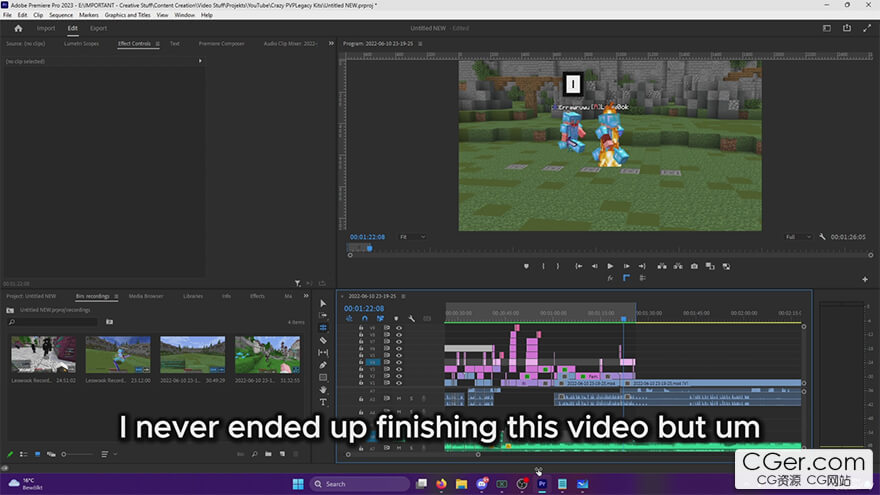Open the Fit zoom level dropdown
Image resolution: width=880 pixels, height=495 pixels.
pyautogui.click(x=412, y=237)
